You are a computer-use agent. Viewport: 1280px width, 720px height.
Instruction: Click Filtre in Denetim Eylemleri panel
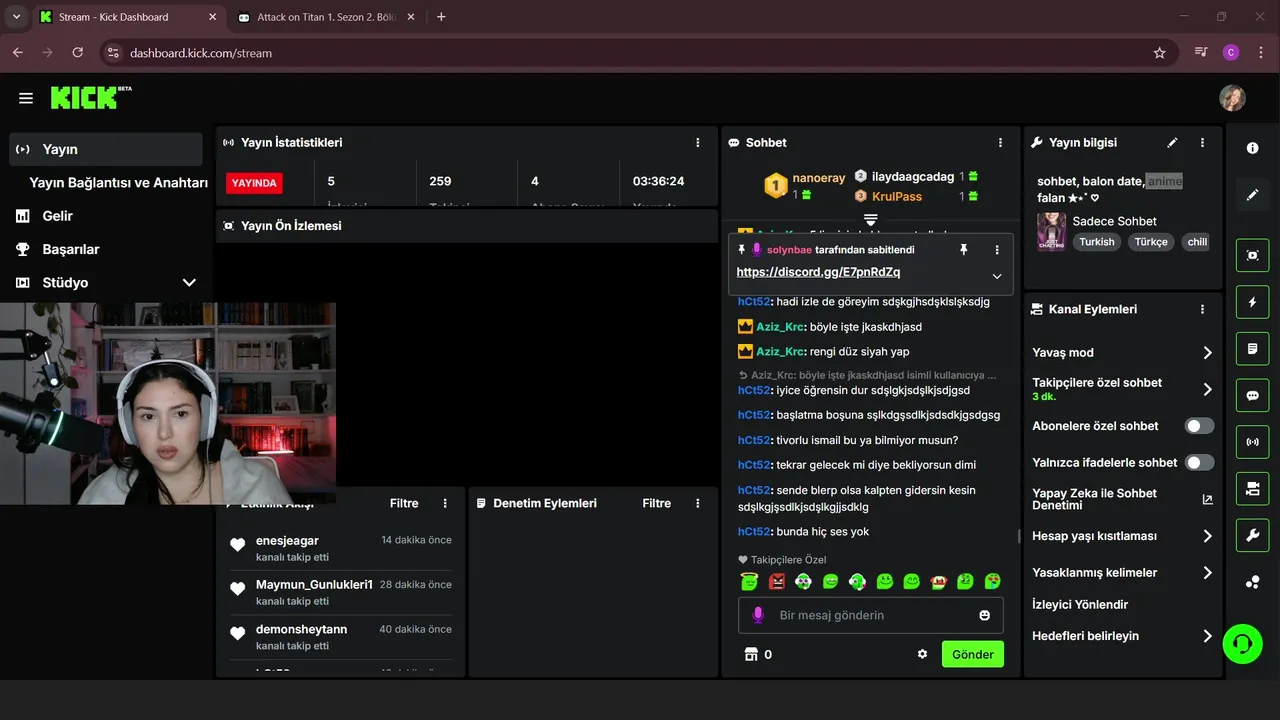tap(657, 503)
